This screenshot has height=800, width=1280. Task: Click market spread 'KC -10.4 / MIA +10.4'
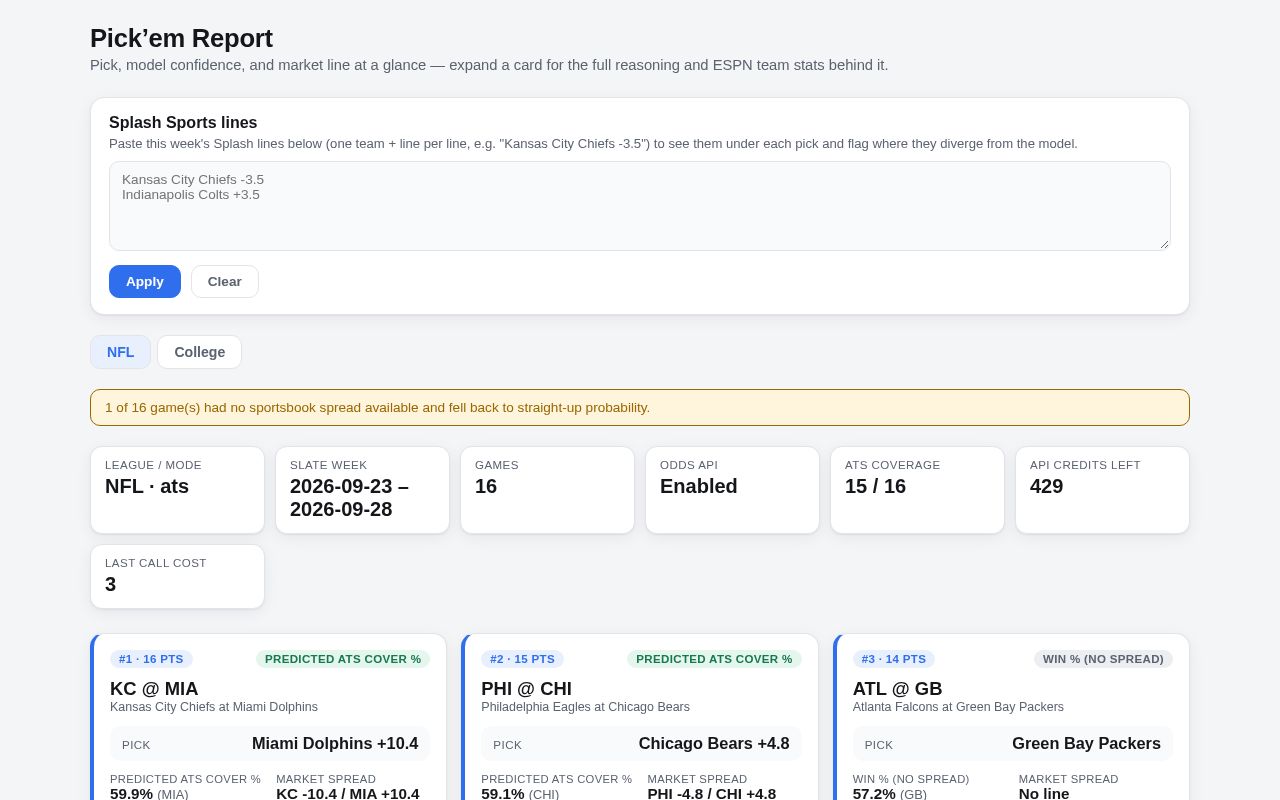[x=348, y=793]
